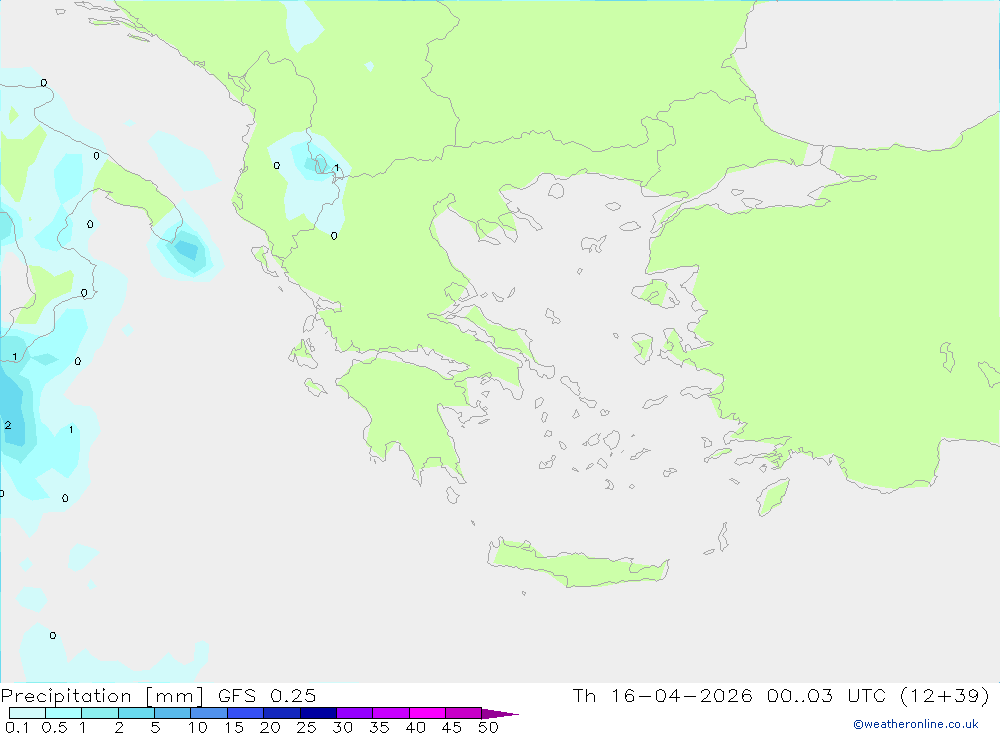Click the '50' legend scale label
The image size is (1000, 733).
point(489,727)
